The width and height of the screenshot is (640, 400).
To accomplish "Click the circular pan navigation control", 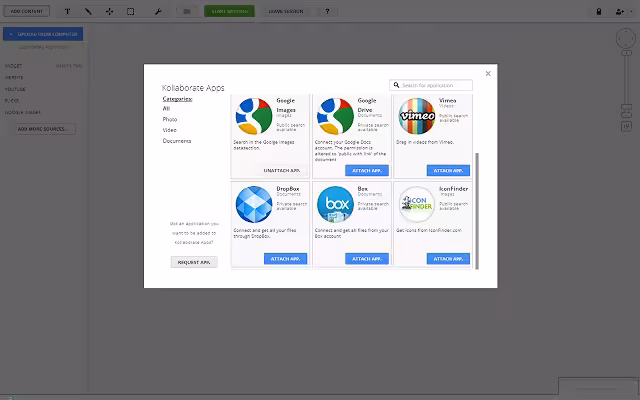I will coord(626,39).
